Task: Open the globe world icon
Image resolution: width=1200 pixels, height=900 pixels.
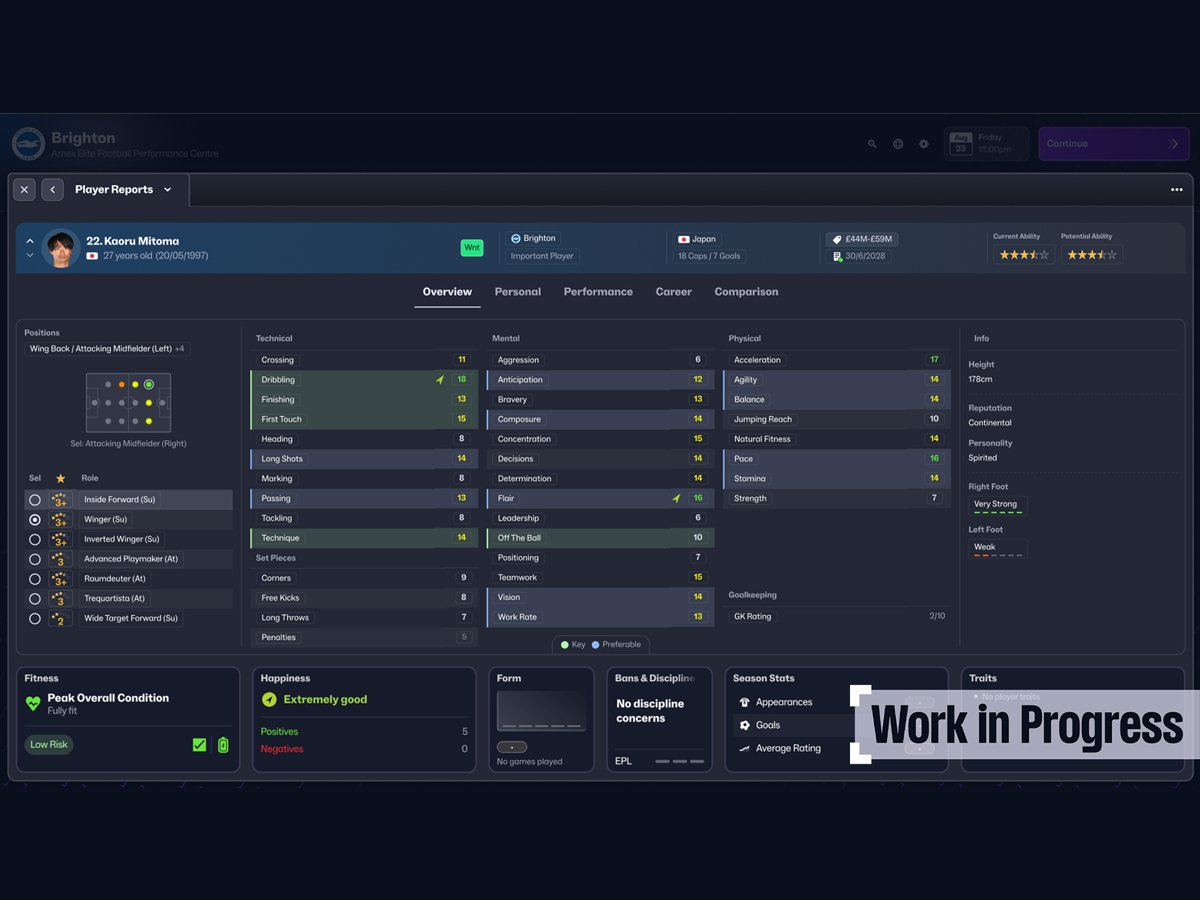Action: tap(898, 144)
